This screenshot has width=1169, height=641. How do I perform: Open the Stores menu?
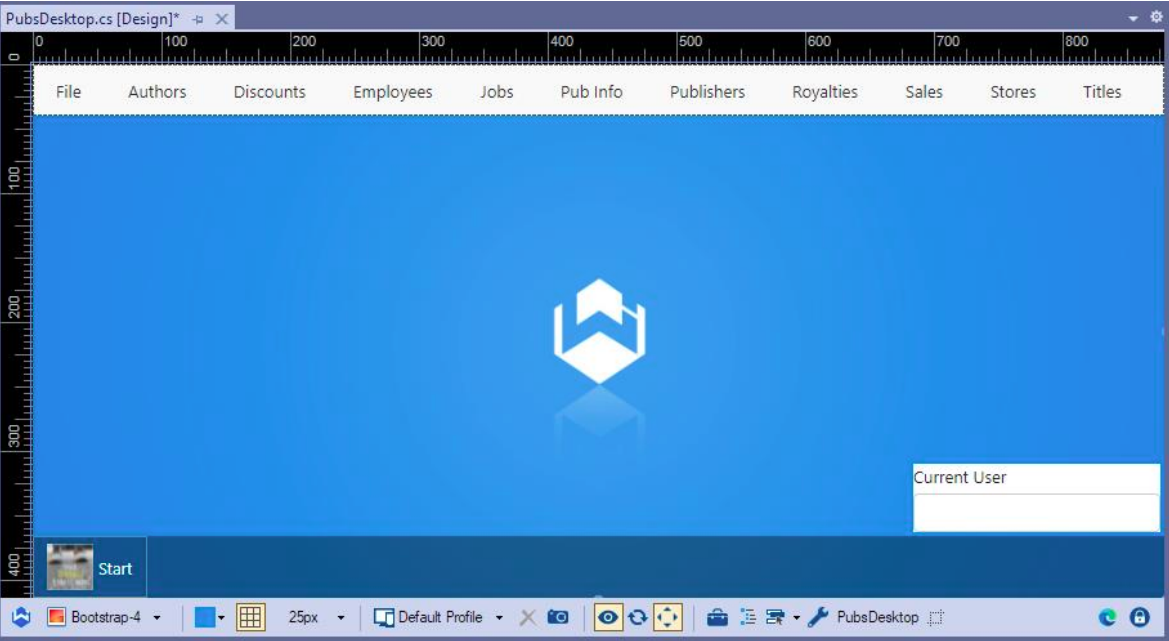click(1012, 92)
